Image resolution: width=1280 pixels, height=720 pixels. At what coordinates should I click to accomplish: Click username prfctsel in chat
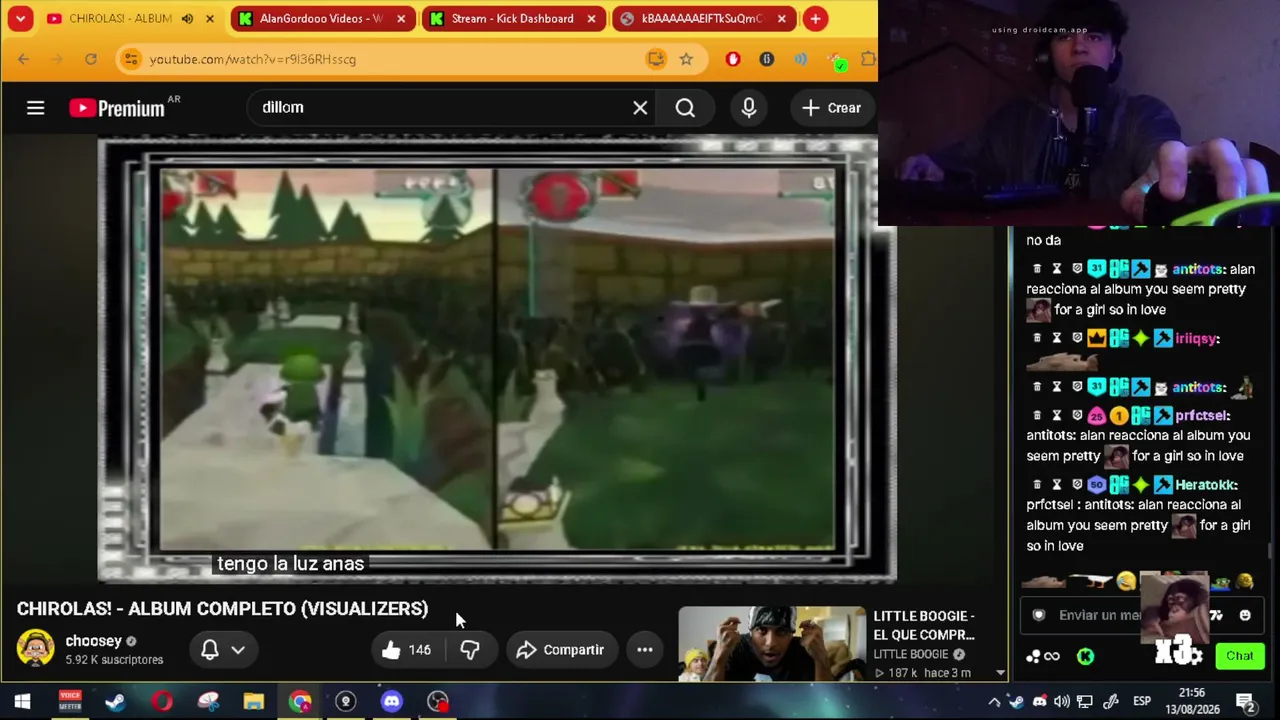tap(1202, 415)
